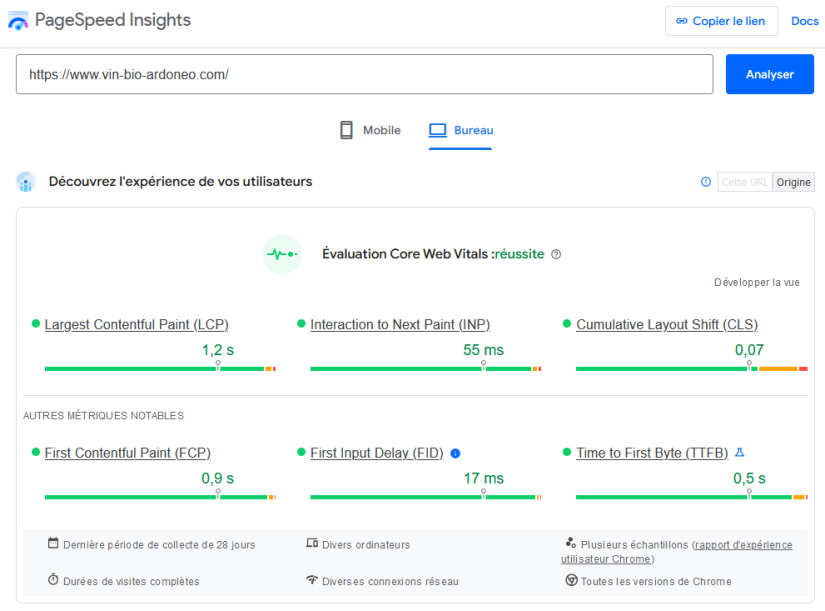This screenshot has width=825, height=611.
Task: Switch to Origine data view
Action: (x=793, y=182)
